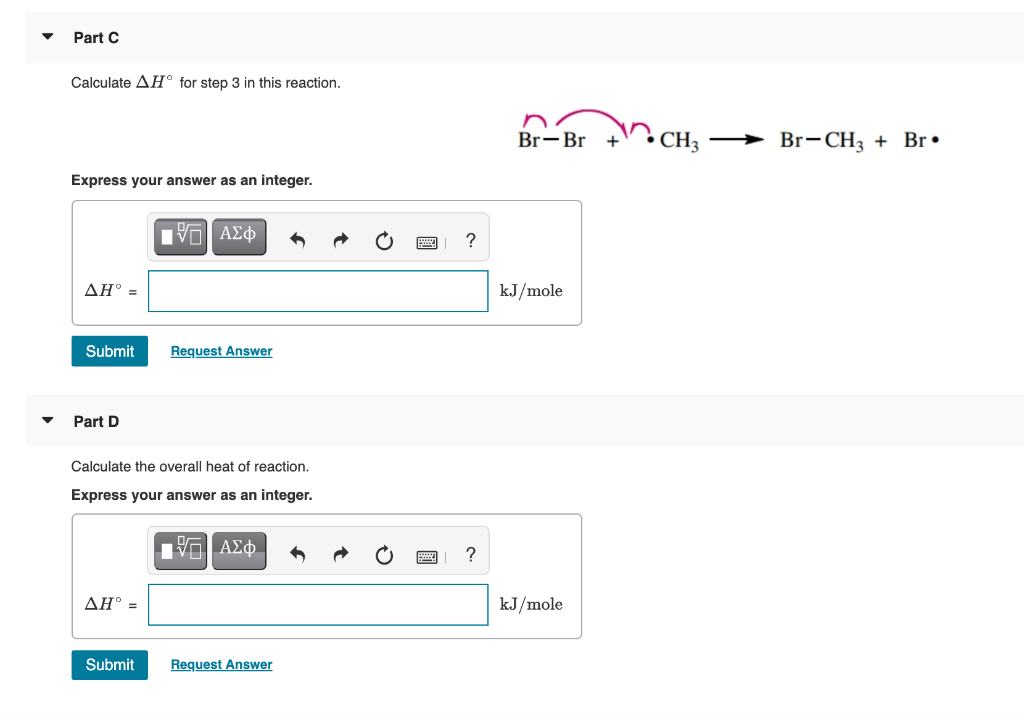Image resolution: width=1024 pixels, height=717 pixels.
Task: Open the equation template palette in Part C
Action: pos(180,237)
